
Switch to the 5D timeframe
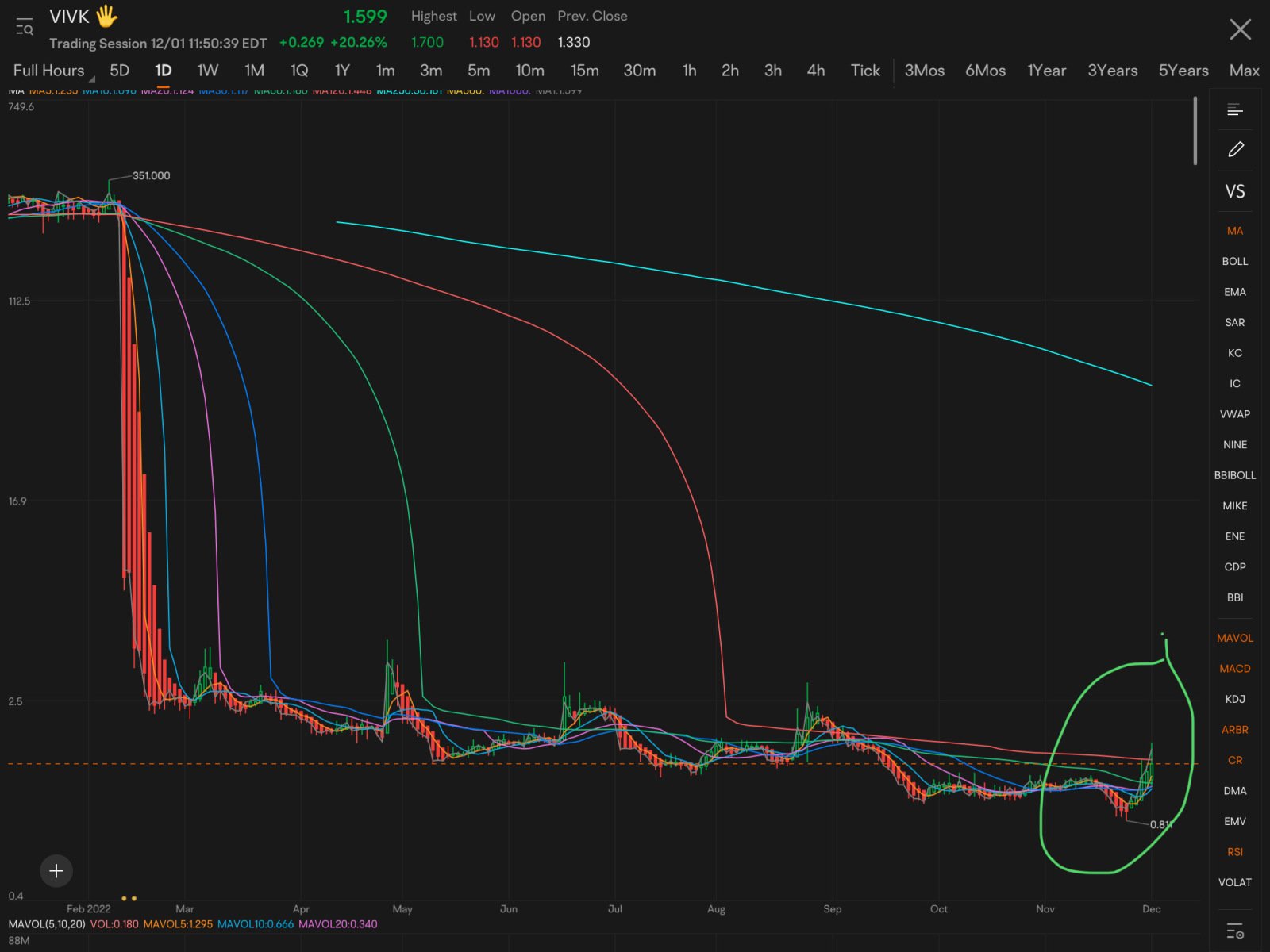(119, 71)
